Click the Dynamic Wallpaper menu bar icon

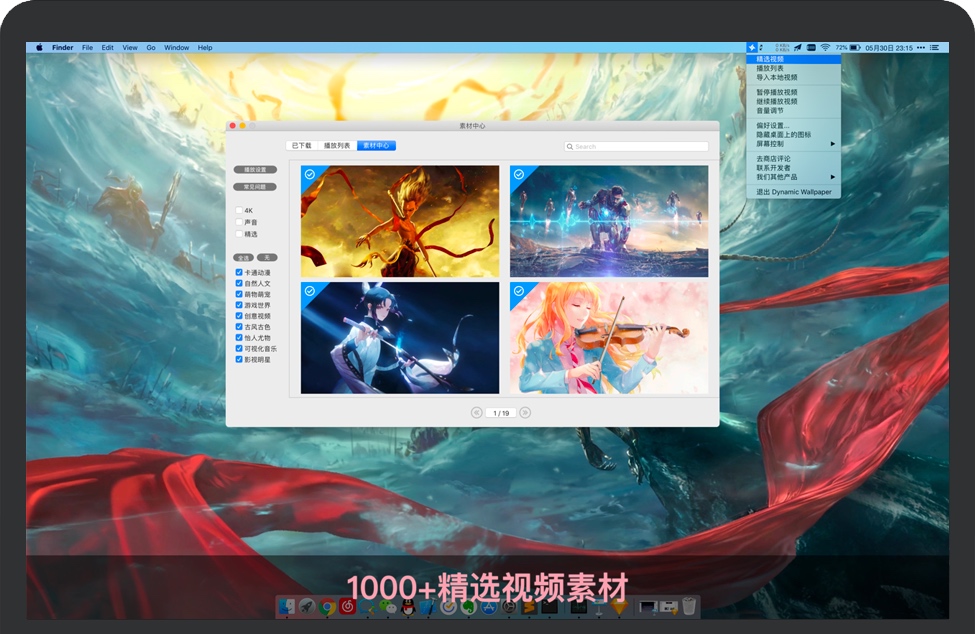[x=752, y=47]
